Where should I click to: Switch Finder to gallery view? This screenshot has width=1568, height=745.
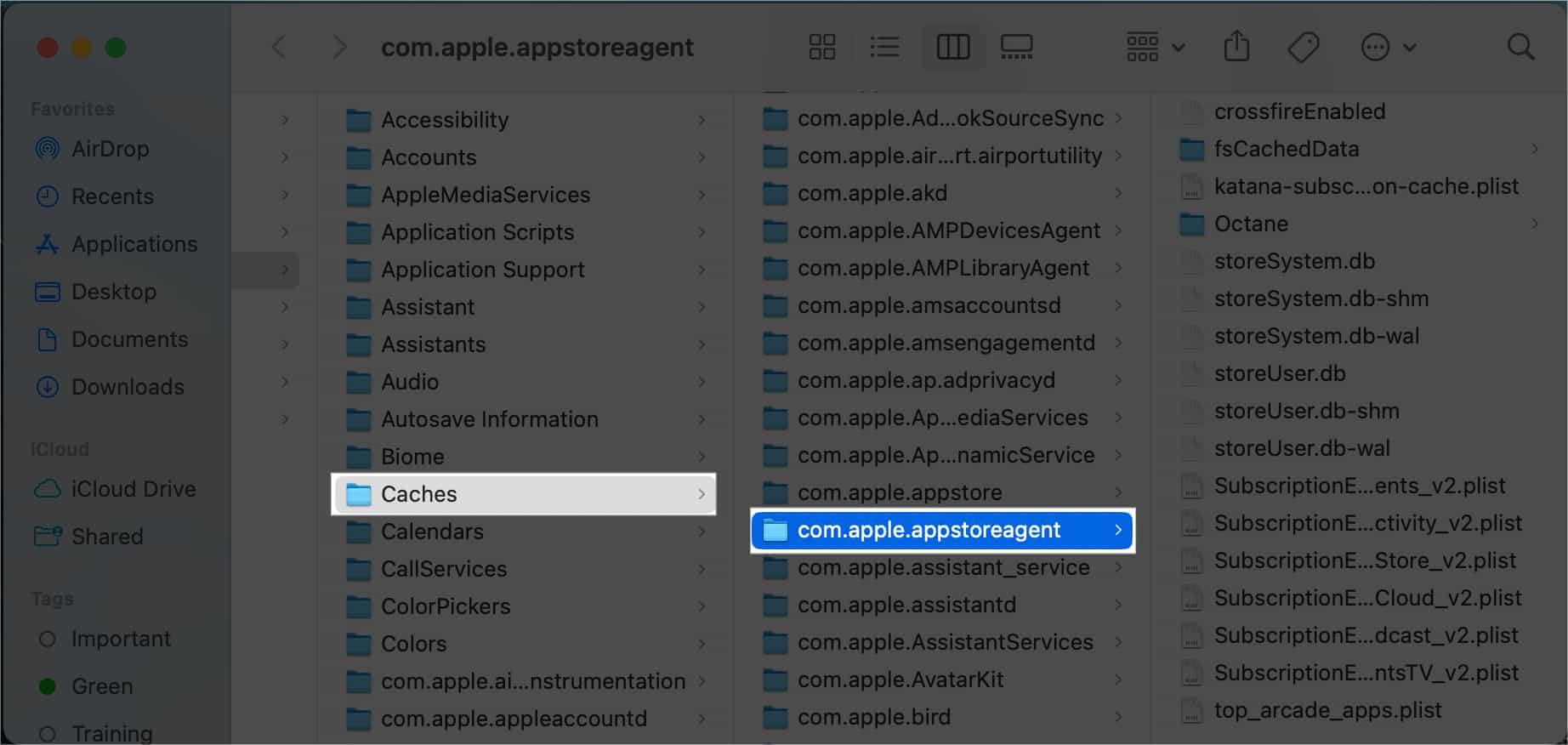point(1017,47)
